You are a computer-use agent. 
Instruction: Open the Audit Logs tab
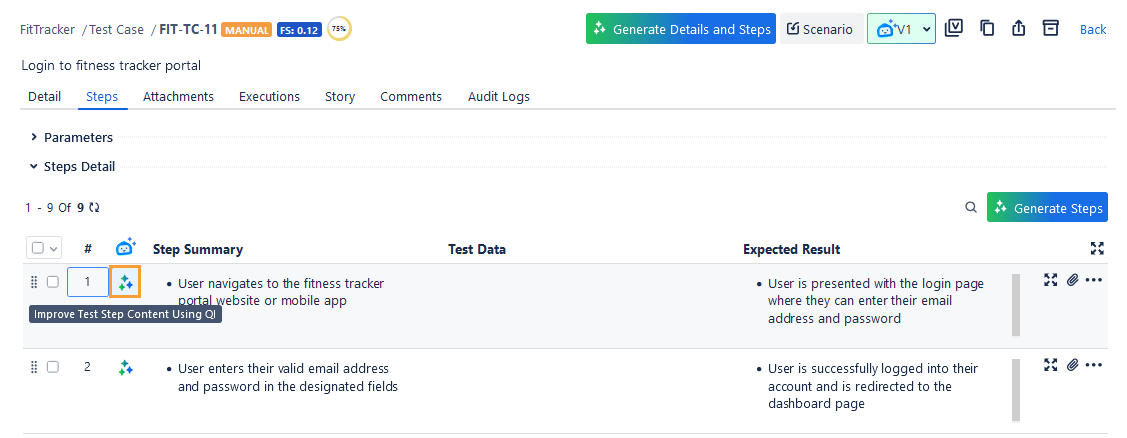pyautogui.click(x=498, y=97)
